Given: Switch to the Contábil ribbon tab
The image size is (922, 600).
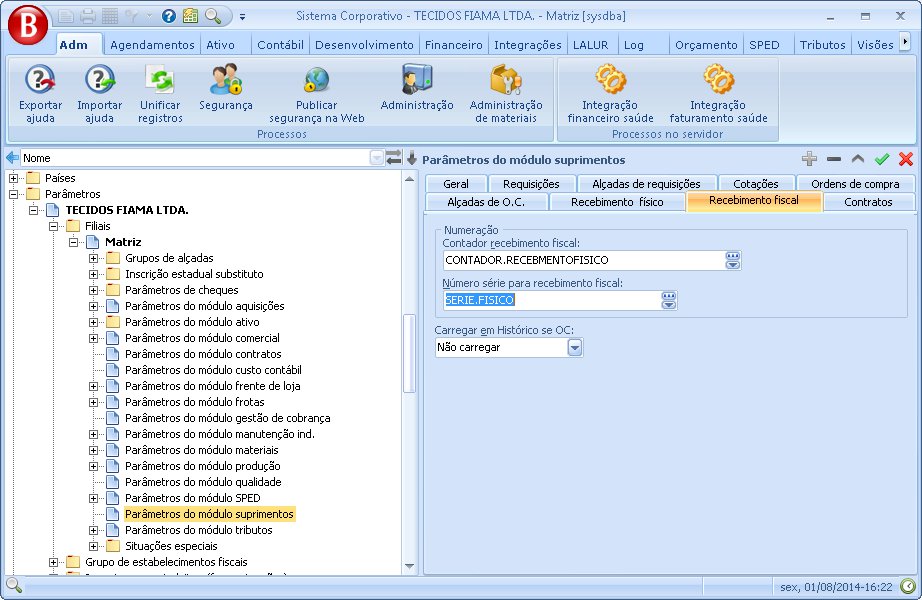Looking at the screenshot, I should click(280, 45).
